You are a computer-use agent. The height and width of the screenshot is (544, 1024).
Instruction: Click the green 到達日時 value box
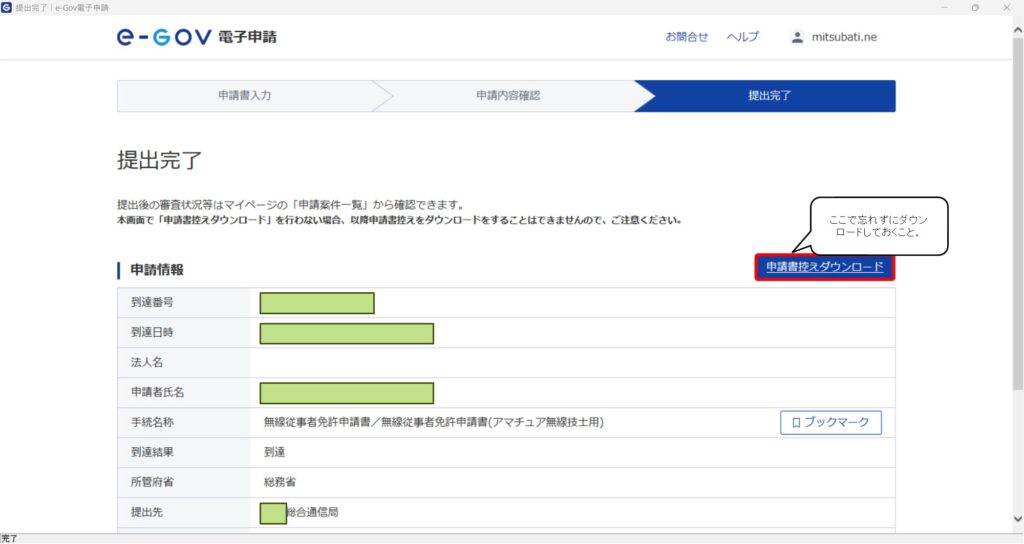click(x=346, y=333)
